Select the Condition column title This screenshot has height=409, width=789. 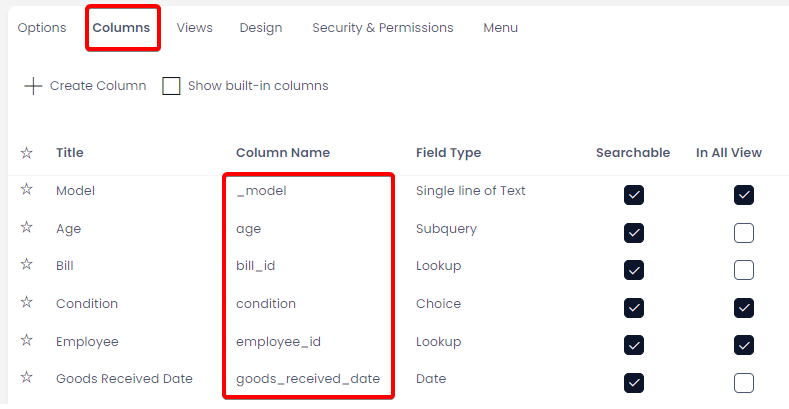click(x=87, y=304)
